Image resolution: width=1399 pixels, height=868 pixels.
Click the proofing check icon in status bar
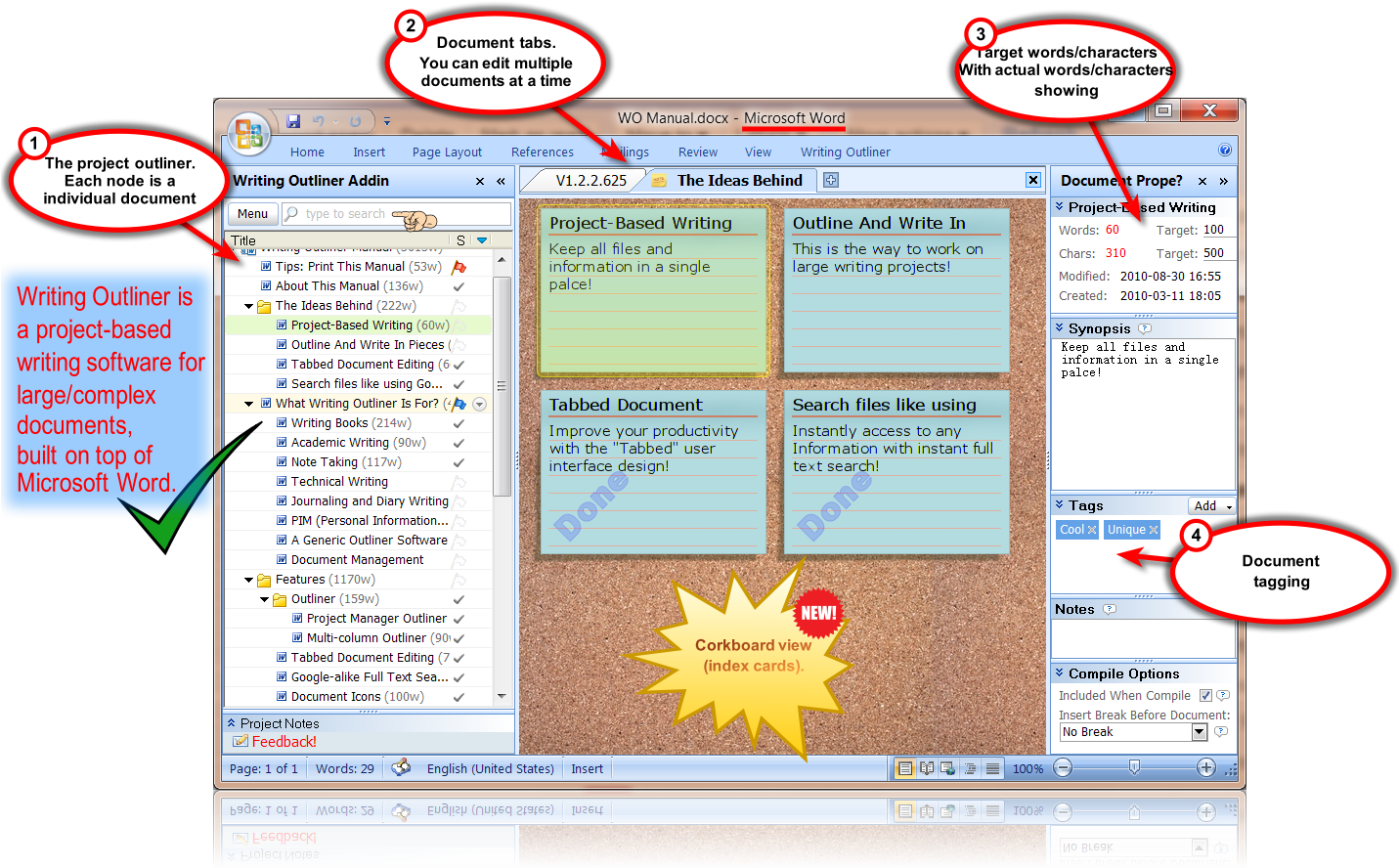click(401, 768)
